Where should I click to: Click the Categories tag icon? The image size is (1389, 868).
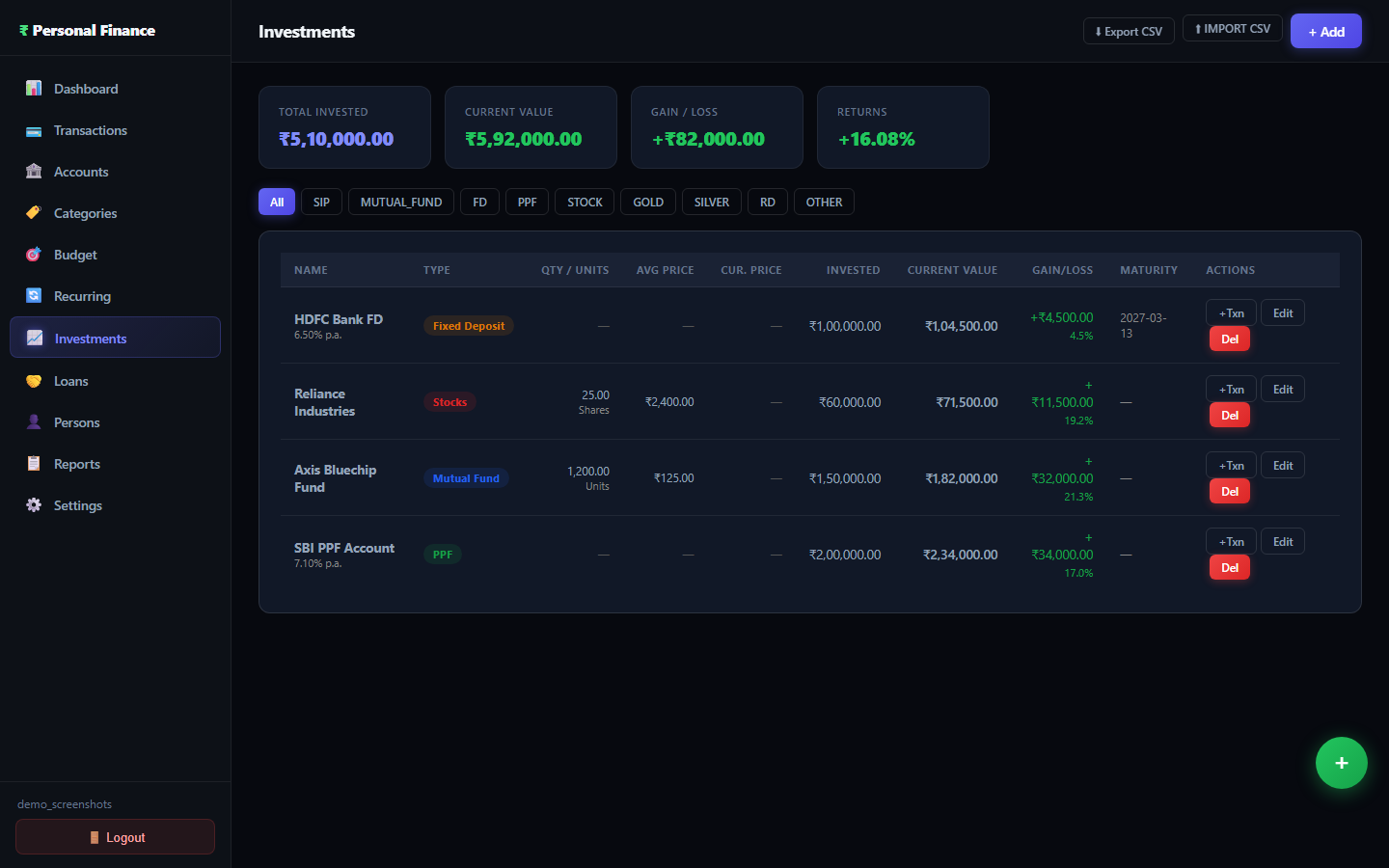(x=34, y=213)
